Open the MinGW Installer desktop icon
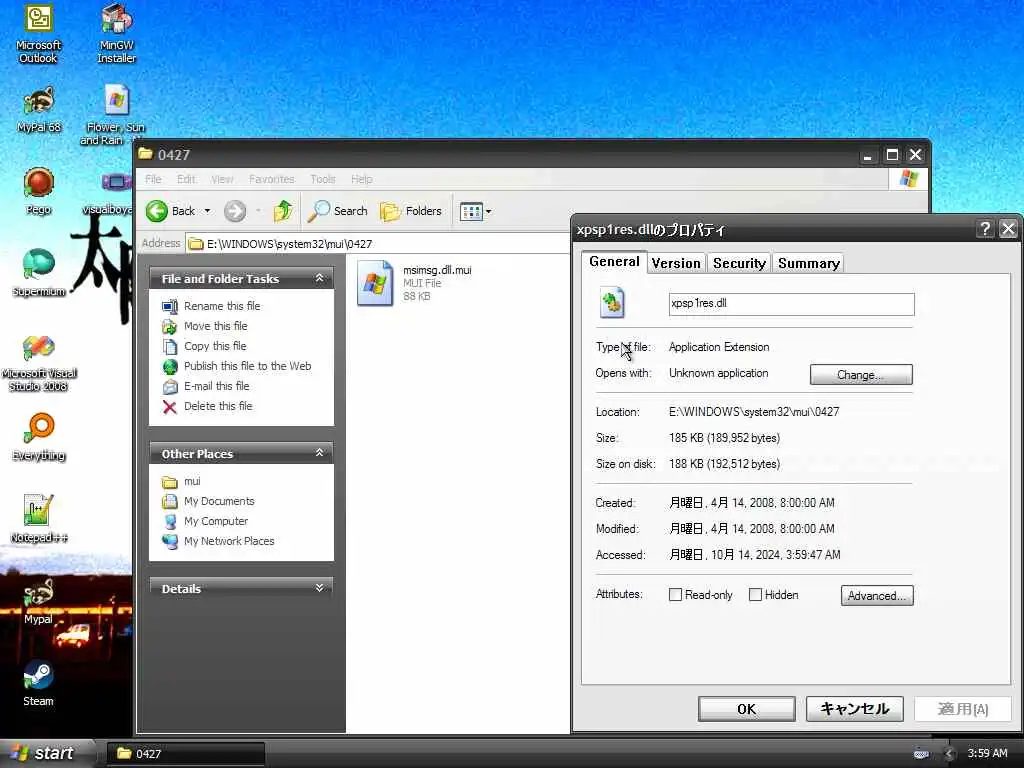 (x=116, y=33)
